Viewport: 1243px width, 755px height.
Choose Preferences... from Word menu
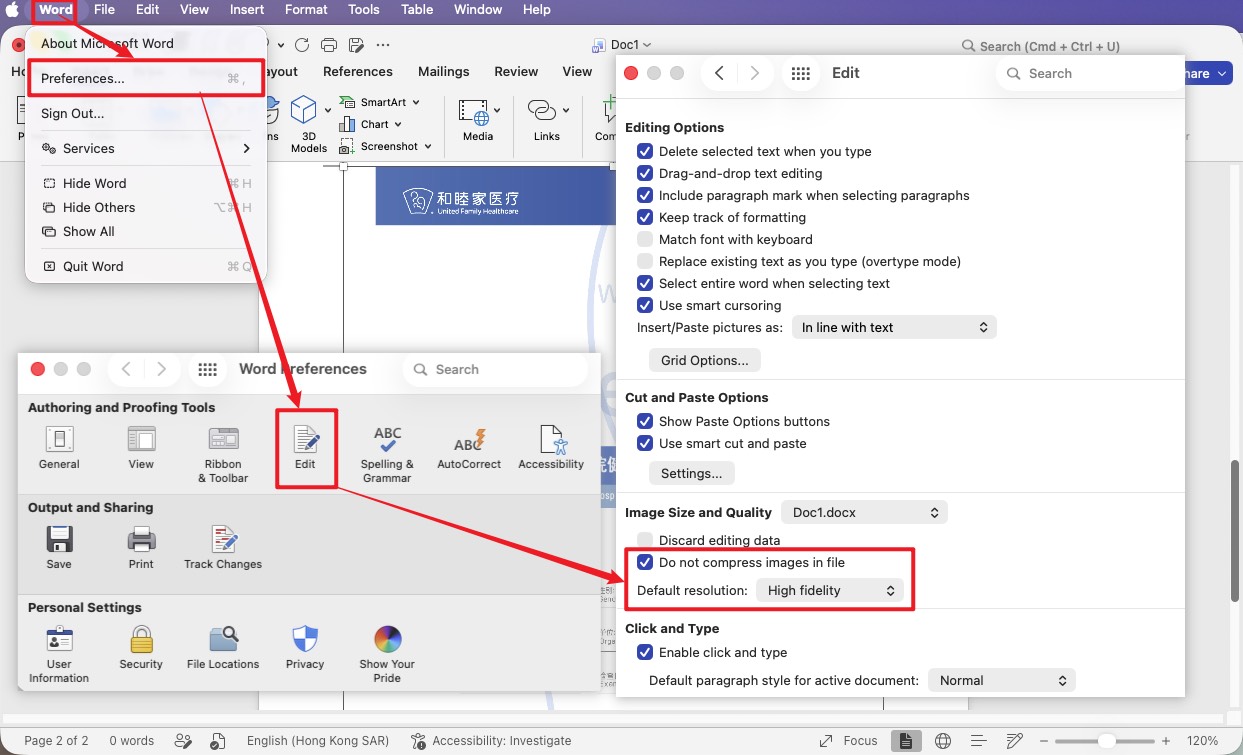coord(147,79)
